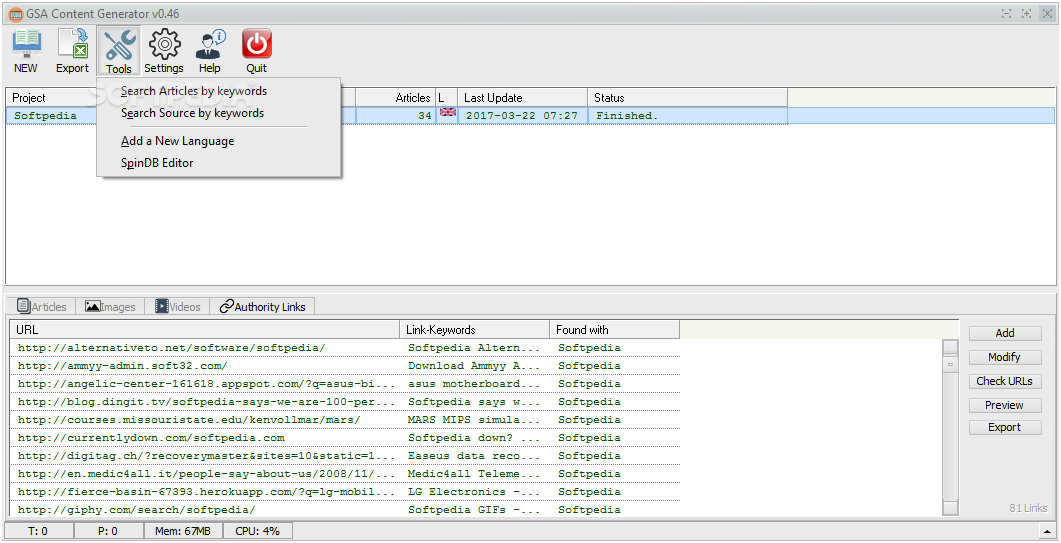This screenshot has height=543, width=1061.
Task: Click the Mem: 67MB status bar entry
Action: [183, 531]
